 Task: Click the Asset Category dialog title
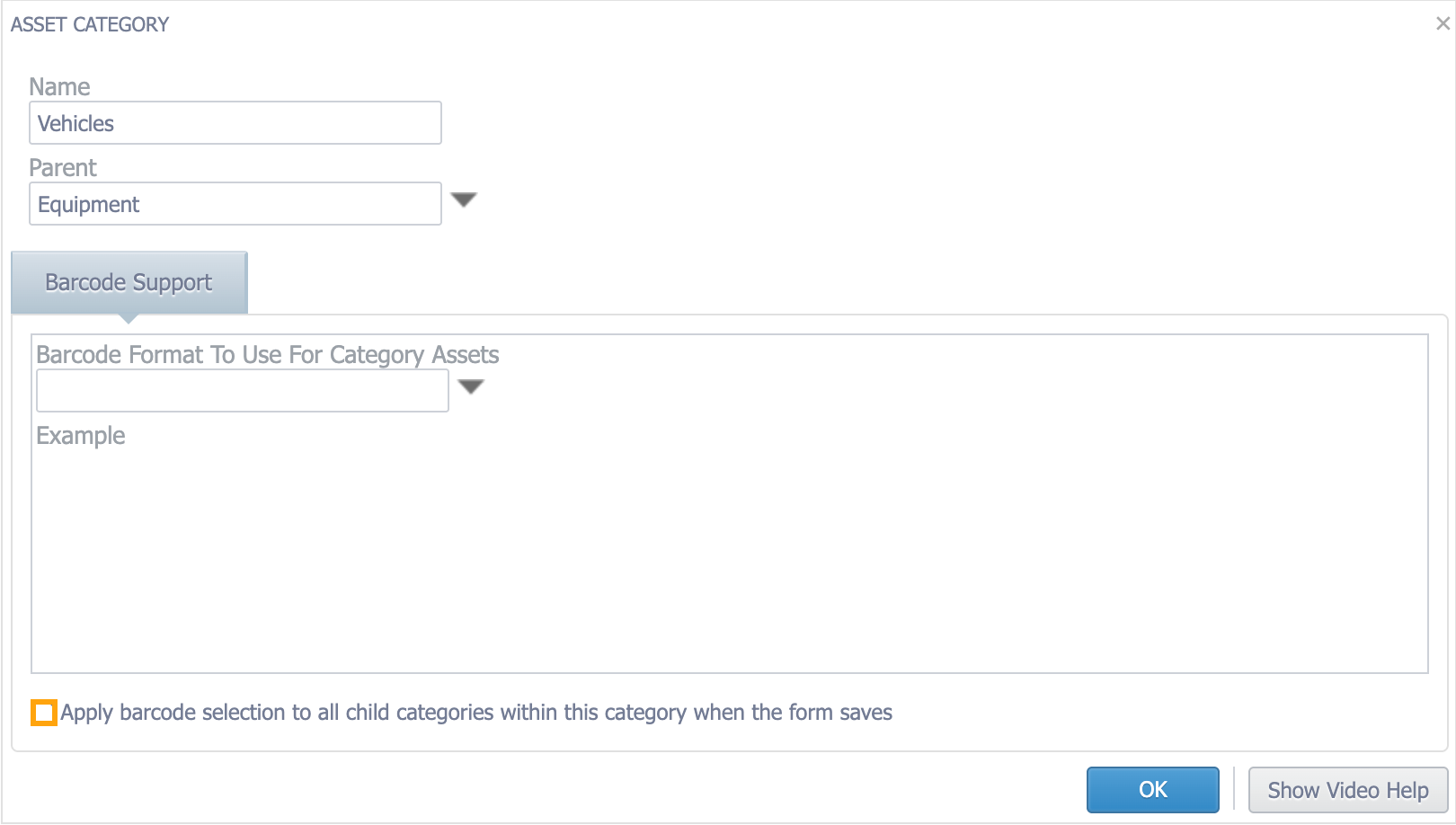(x=88, y=24)
